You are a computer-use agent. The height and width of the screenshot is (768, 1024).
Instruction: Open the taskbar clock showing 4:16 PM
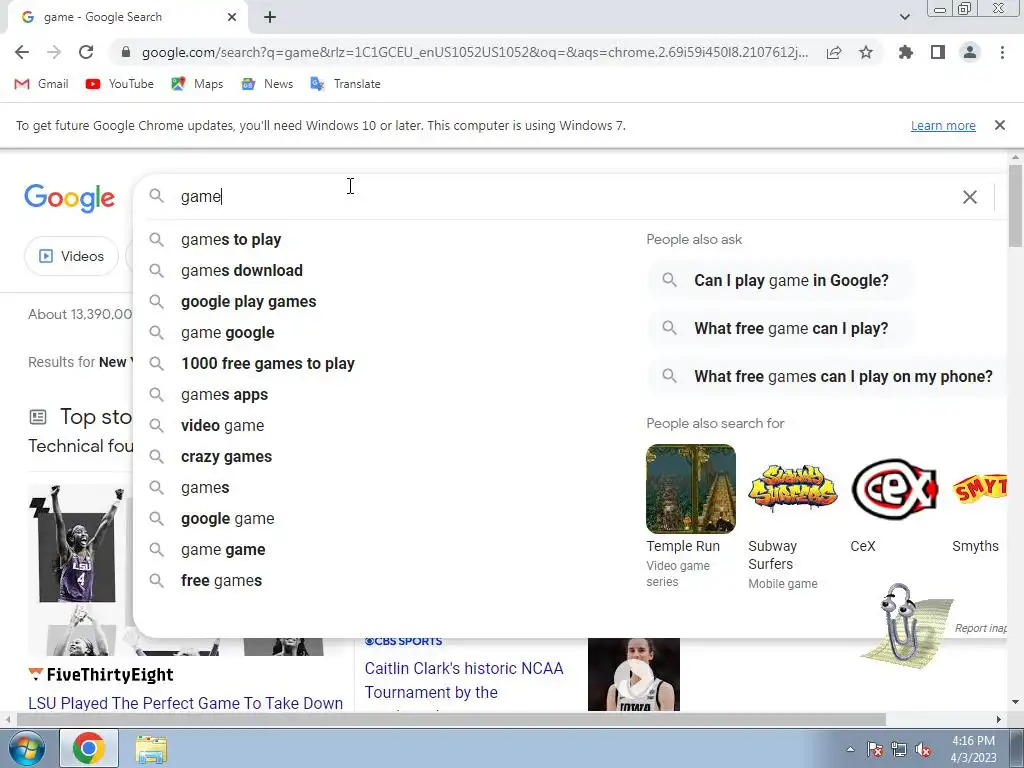pos(973,748)
